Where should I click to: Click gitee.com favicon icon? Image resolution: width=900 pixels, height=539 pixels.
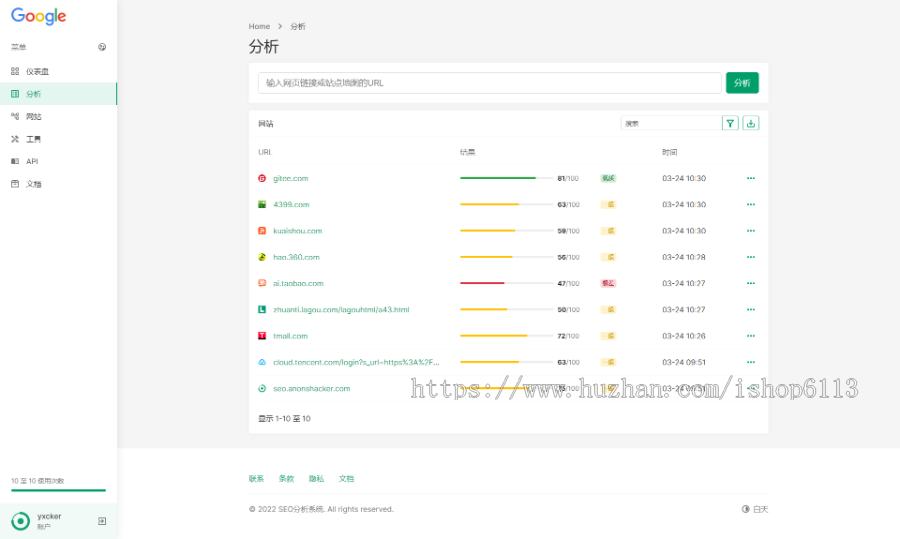pos(262,179)
